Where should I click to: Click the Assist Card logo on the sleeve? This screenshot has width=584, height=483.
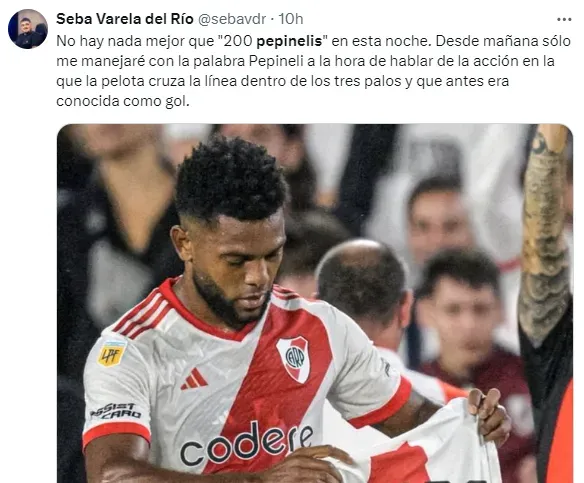pyautogui.click(x=116, y=410)
